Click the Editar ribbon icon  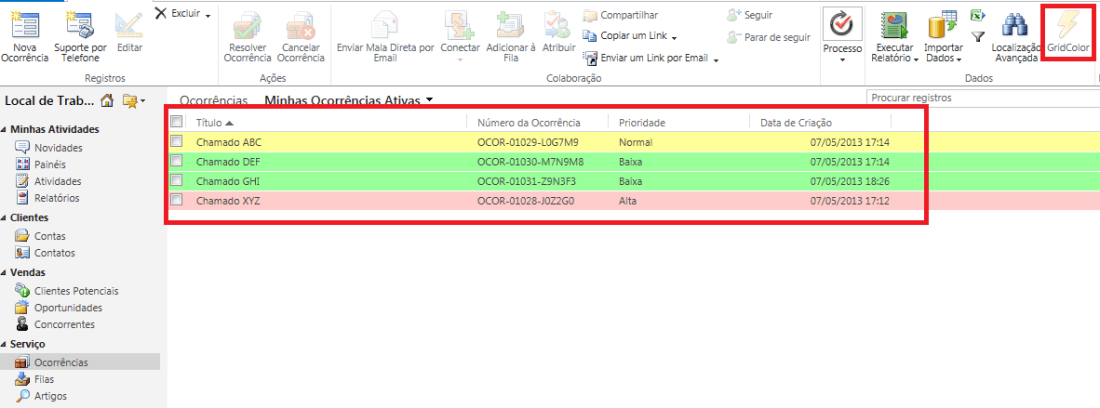(129, 25)
